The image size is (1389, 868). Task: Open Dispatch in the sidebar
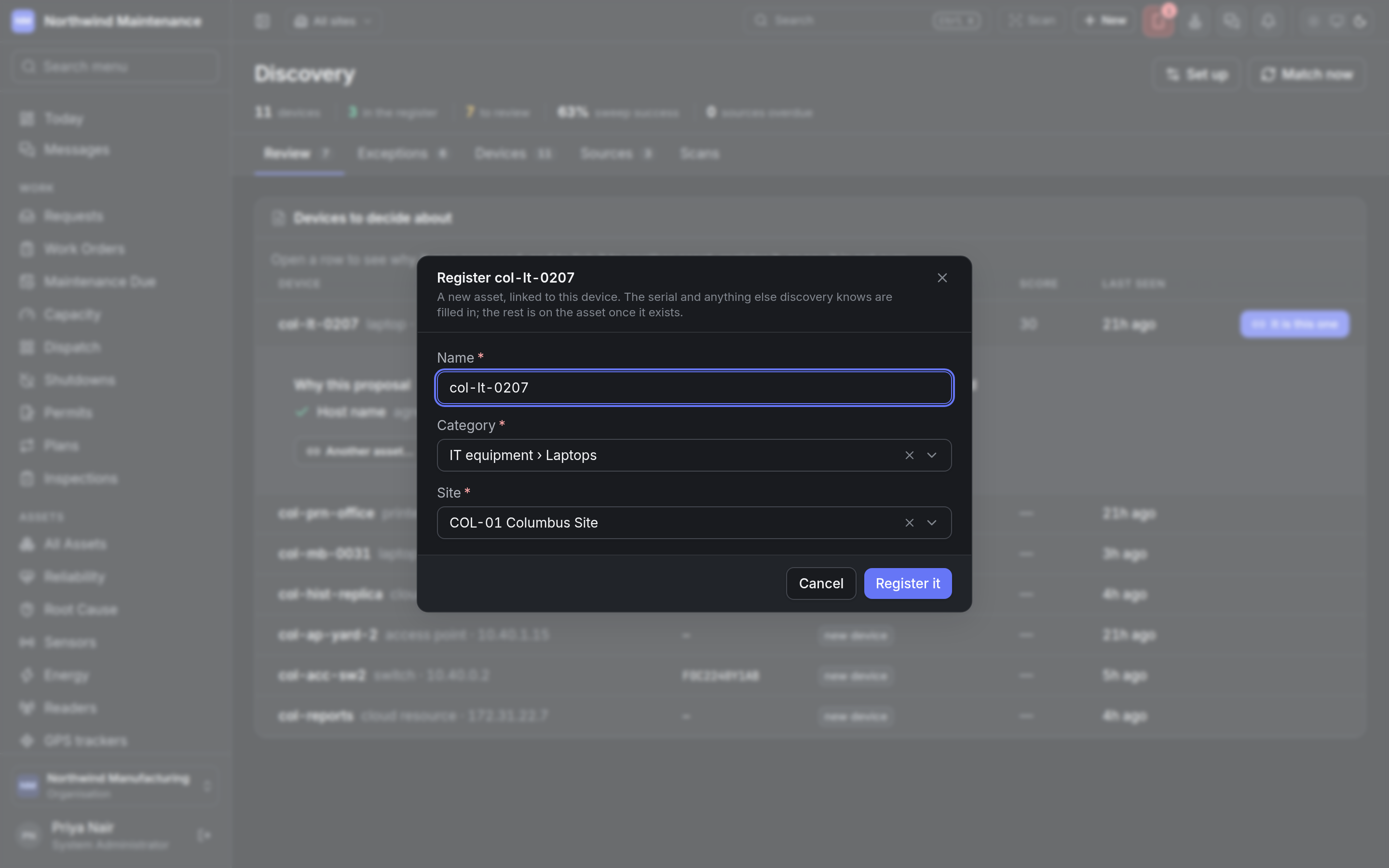click(115, 347)
